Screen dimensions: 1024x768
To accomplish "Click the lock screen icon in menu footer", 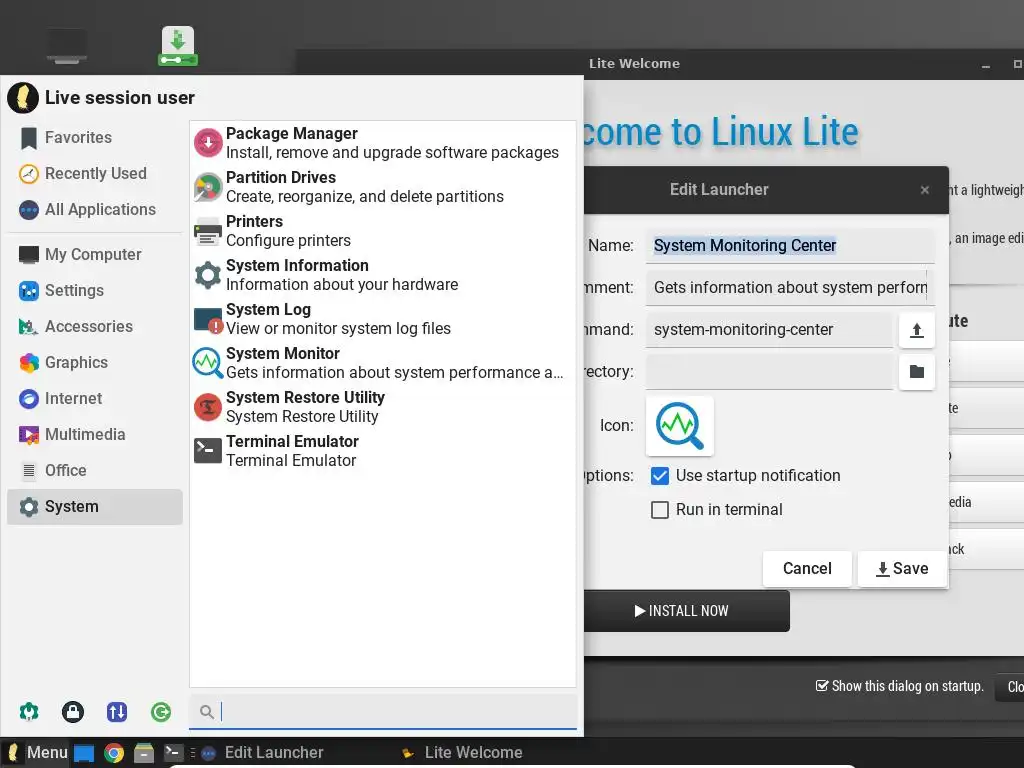I will [x=72, y=712].
